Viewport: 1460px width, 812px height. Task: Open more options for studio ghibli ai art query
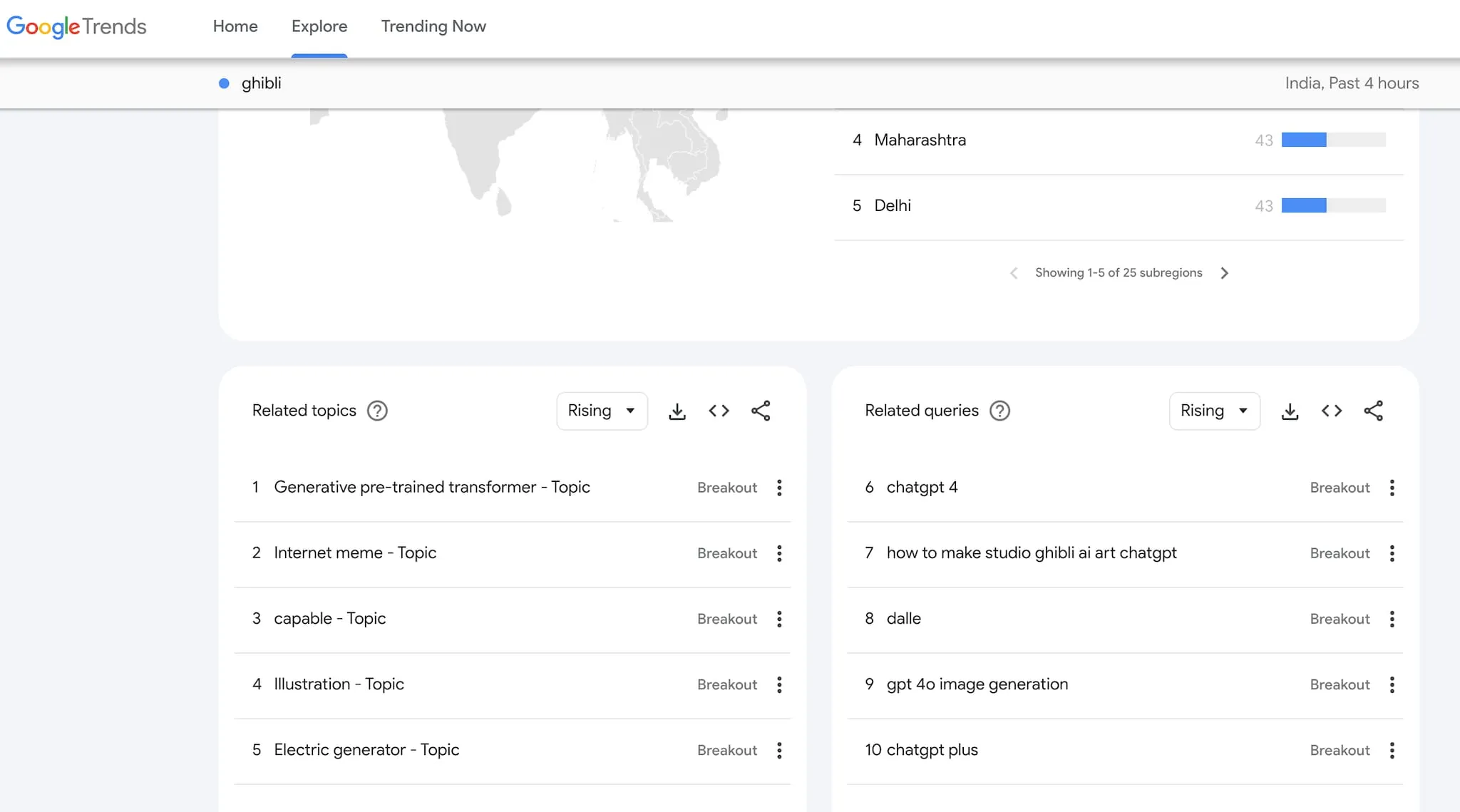[1392, 553]
